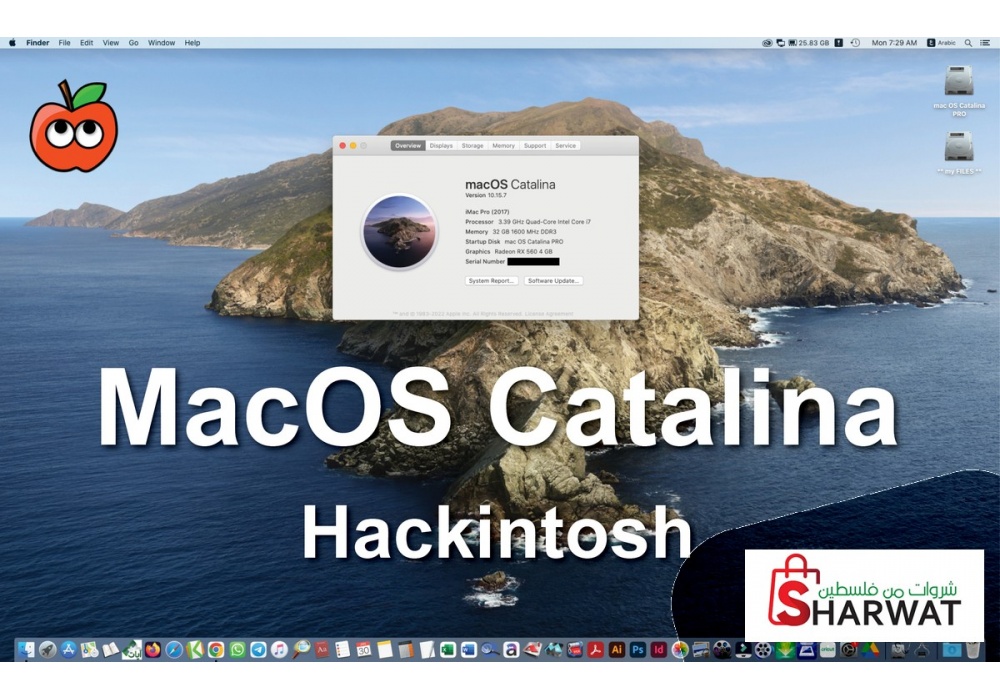Screen dimensions: 1000x700
Task: Launch Telegram from the dock
Action: [258, 650]
